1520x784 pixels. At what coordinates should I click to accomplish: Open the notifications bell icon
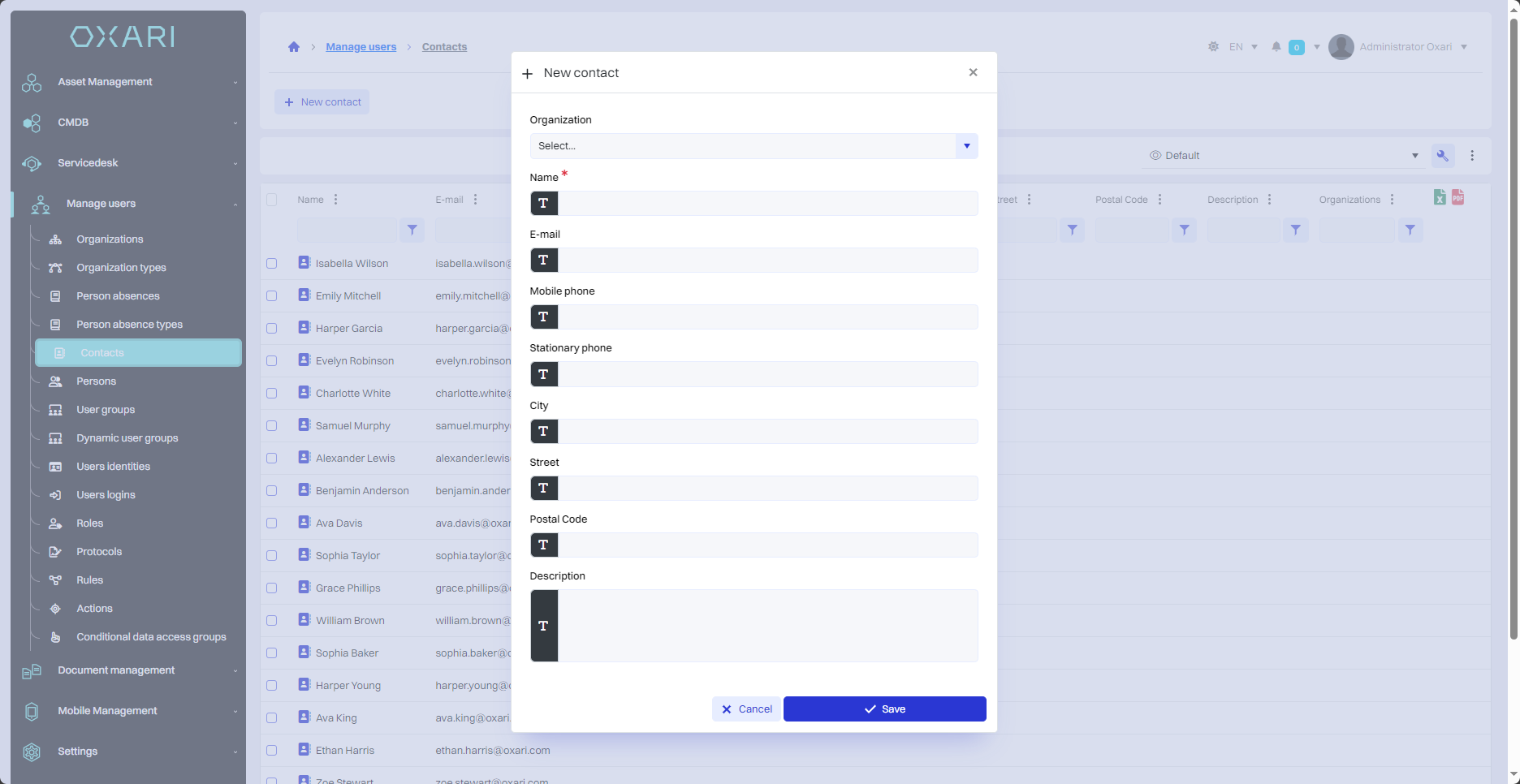[1276, 47]
